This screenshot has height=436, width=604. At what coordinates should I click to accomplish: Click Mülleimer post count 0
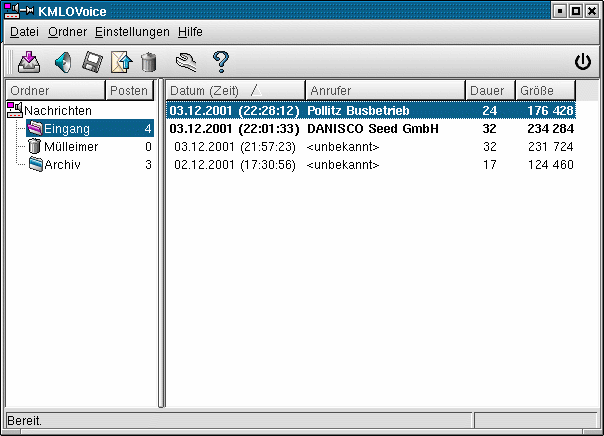(x=148, y=147)
